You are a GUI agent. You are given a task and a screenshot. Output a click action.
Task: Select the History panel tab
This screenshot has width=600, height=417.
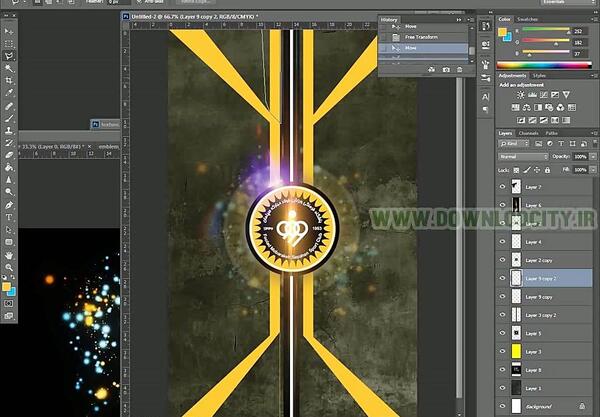[x=389, y=20]
